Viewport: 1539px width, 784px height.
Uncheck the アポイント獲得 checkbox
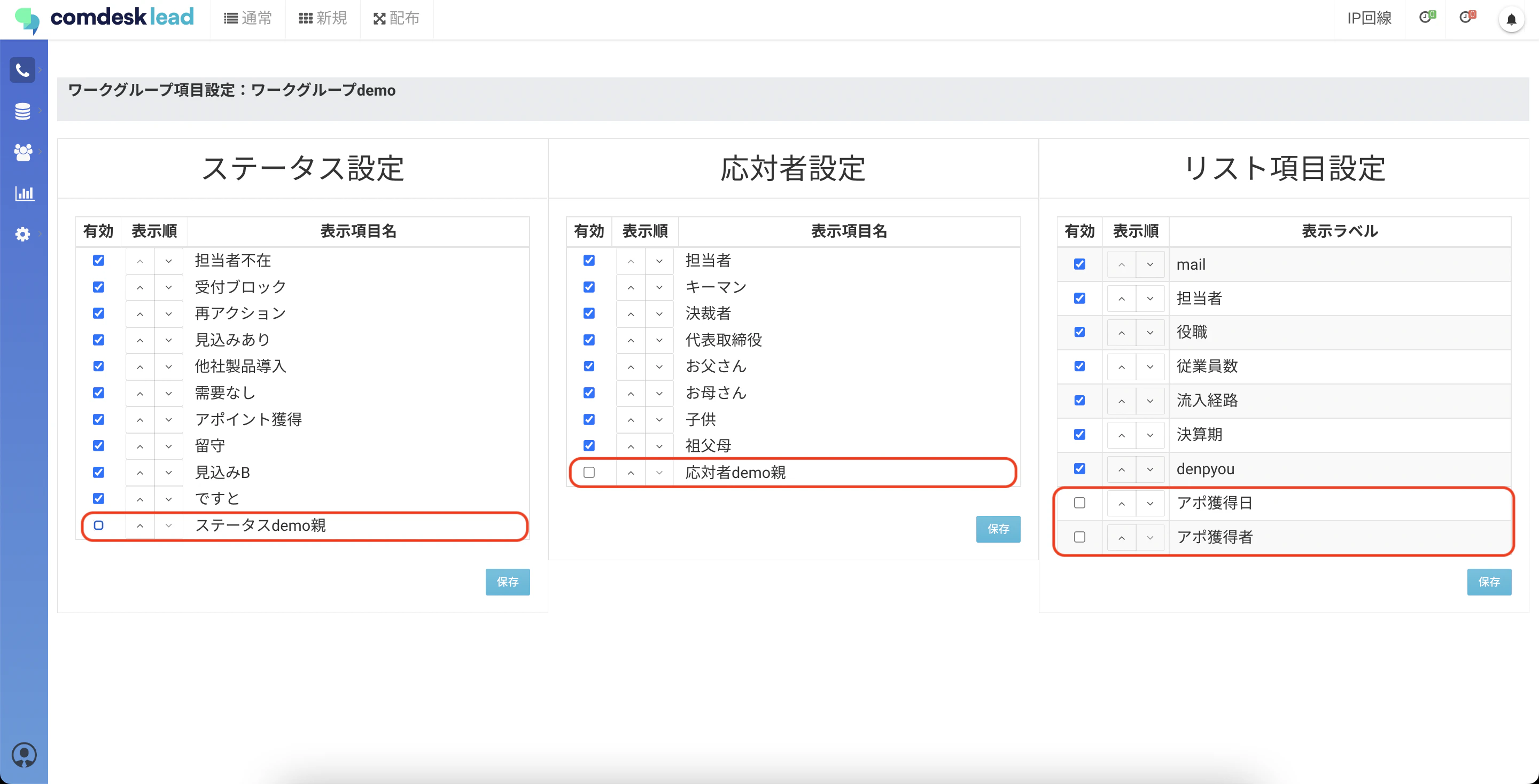coord(98,420)
